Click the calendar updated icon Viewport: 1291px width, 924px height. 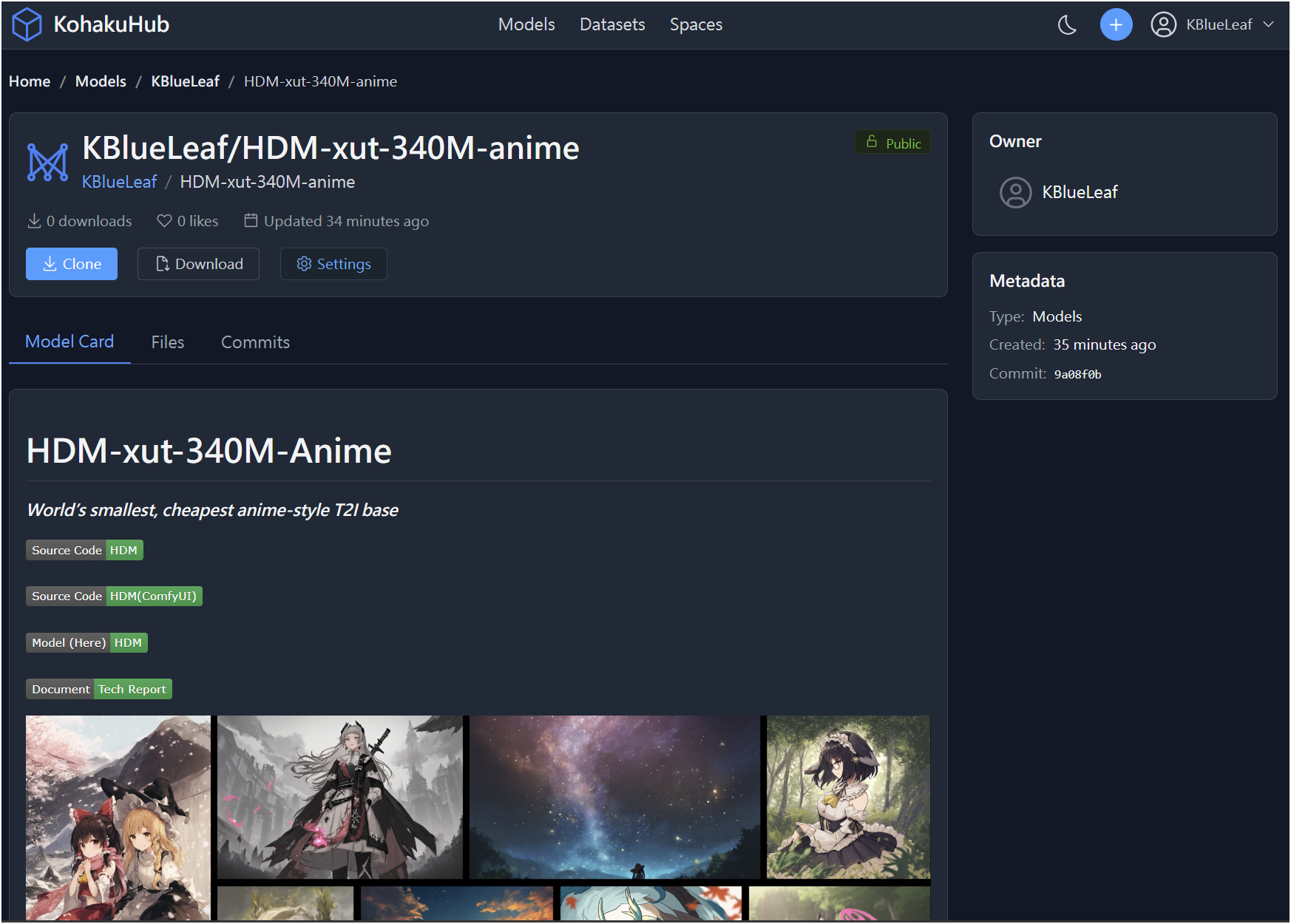point(251,220)
